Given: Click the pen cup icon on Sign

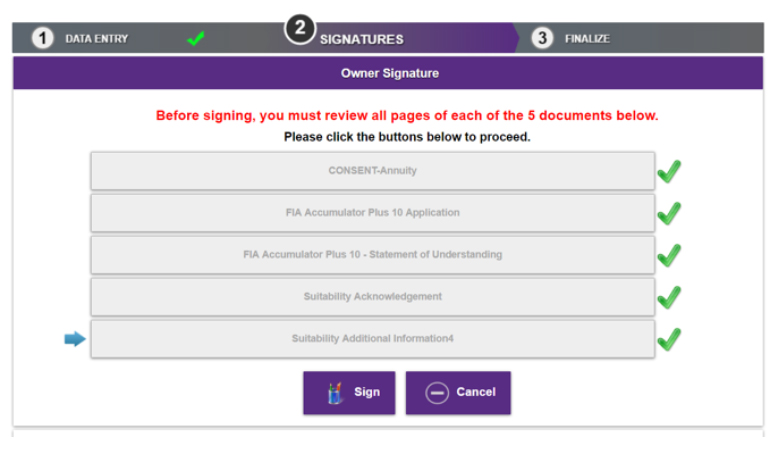Looking at the screenshot, I should [335, 393].
